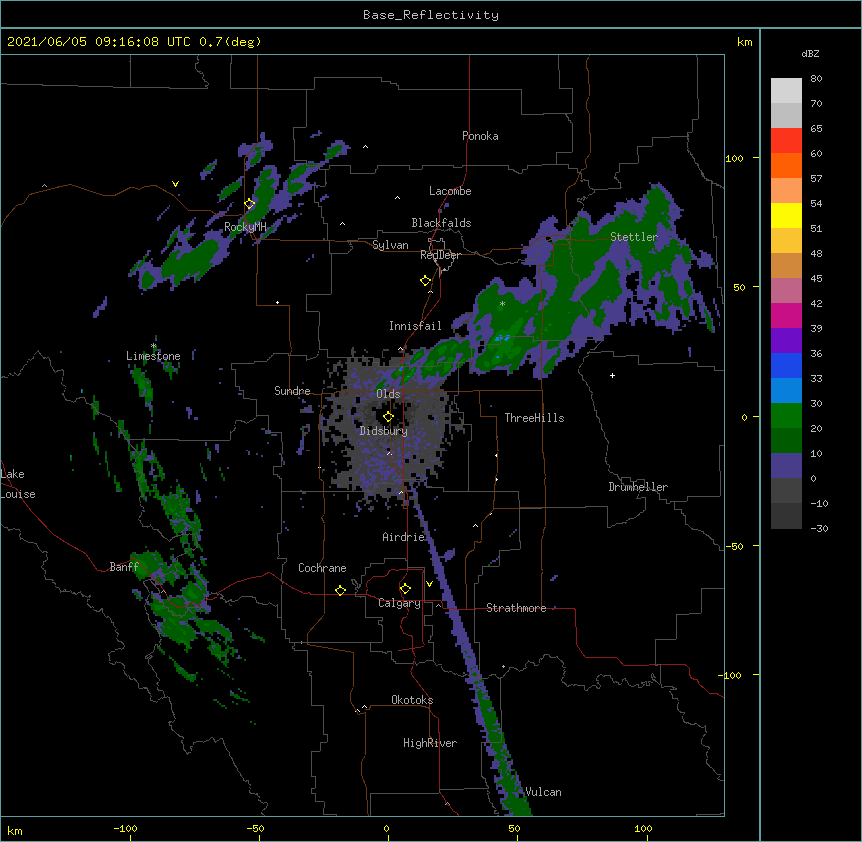862x842 pixels.
Task: Click the Lacombe city label
Action: tap(450, 191)
